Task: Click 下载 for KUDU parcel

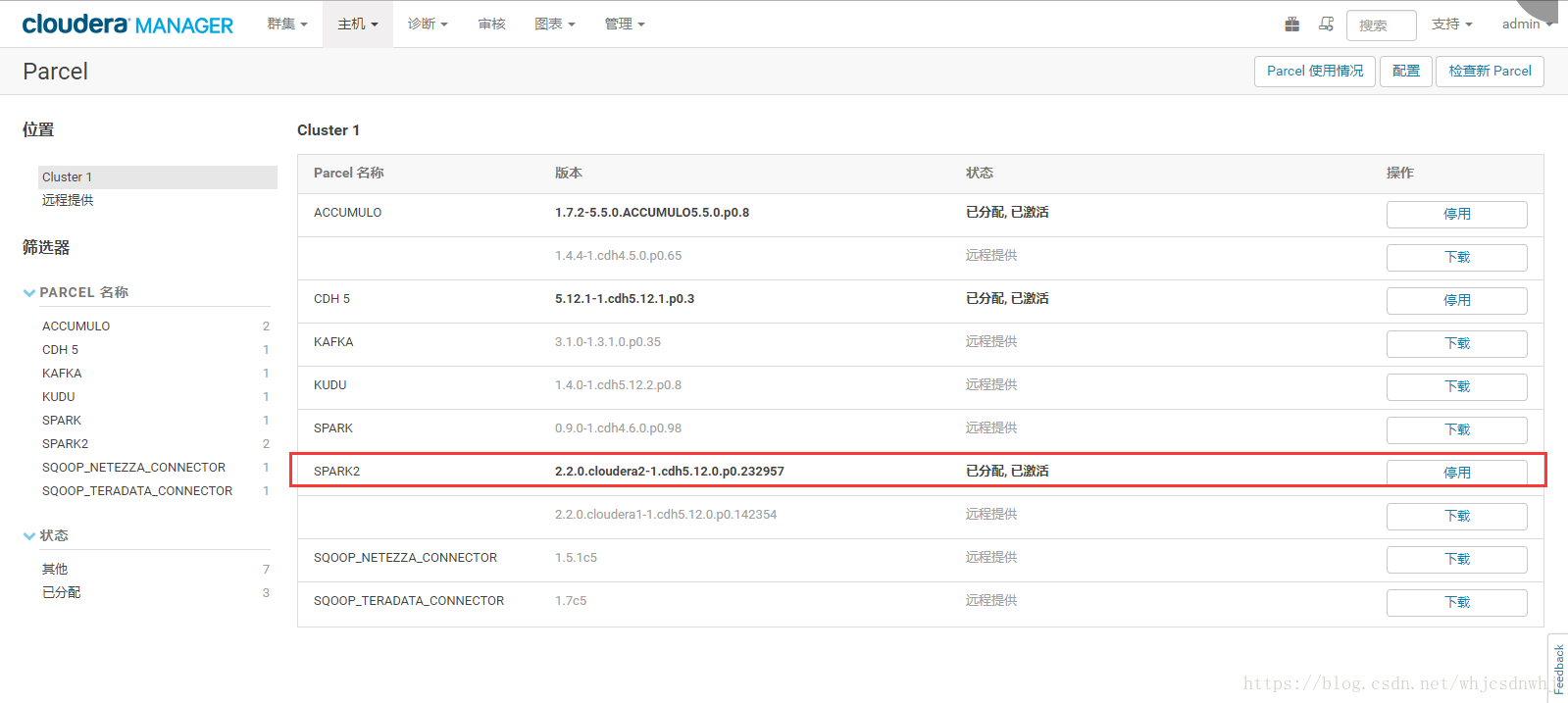Action: pos(1456,386)
